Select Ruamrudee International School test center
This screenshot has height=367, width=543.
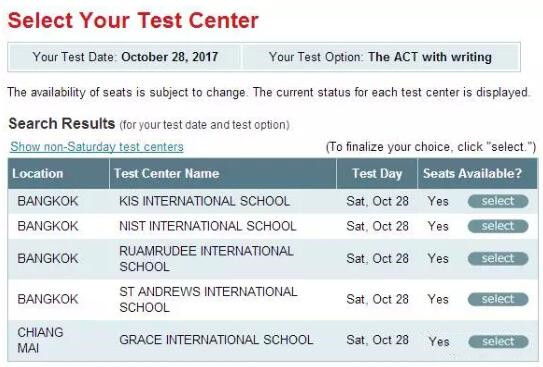click(x=498, y=258)
